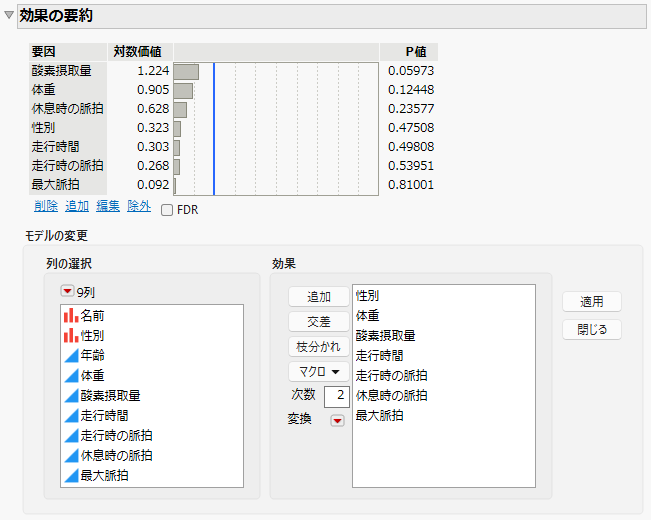651x520 pixels.
Task: Click the P value 0.05973
Action: coord(411,71)
